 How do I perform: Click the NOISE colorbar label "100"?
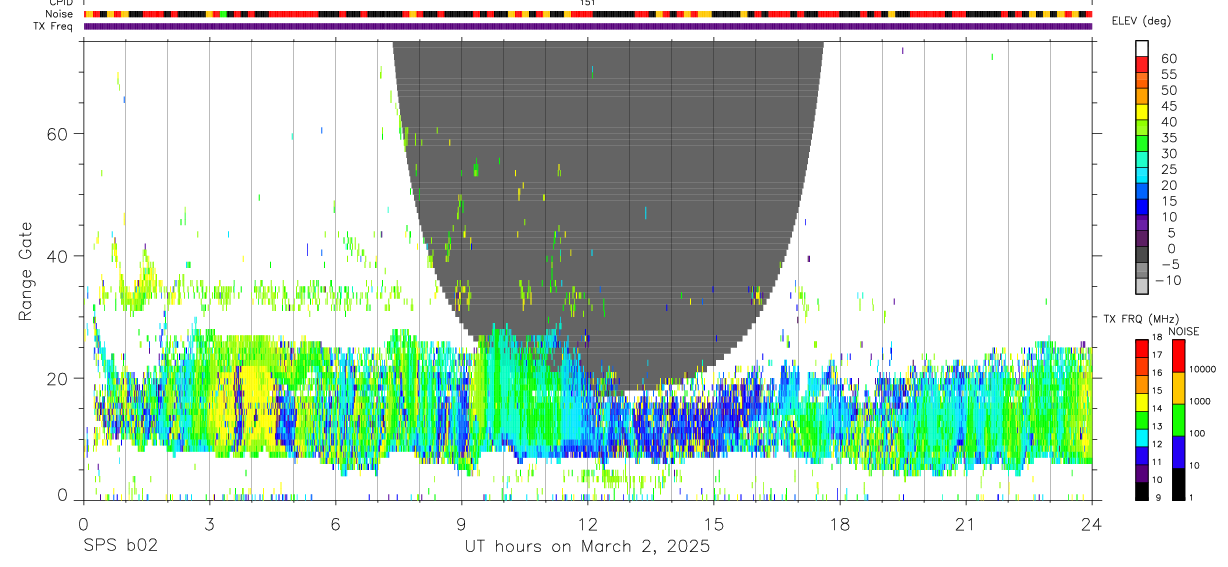coord(1197,433)
